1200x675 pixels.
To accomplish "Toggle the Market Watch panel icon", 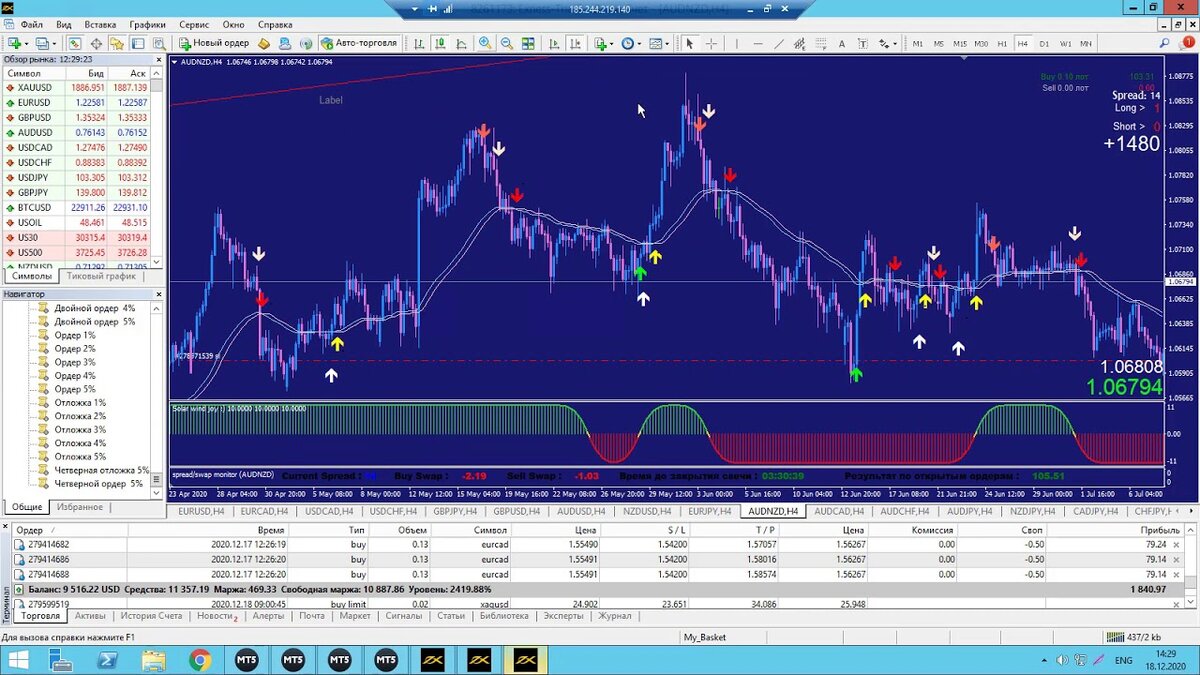I will tap(74, 43).
